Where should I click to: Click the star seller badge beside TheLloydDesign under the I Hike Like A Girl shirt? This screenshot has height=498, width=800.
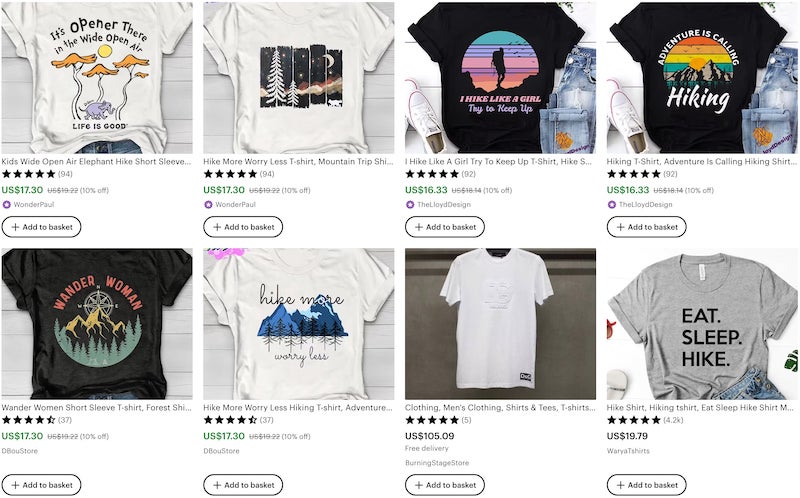click(x=410, y=205)
